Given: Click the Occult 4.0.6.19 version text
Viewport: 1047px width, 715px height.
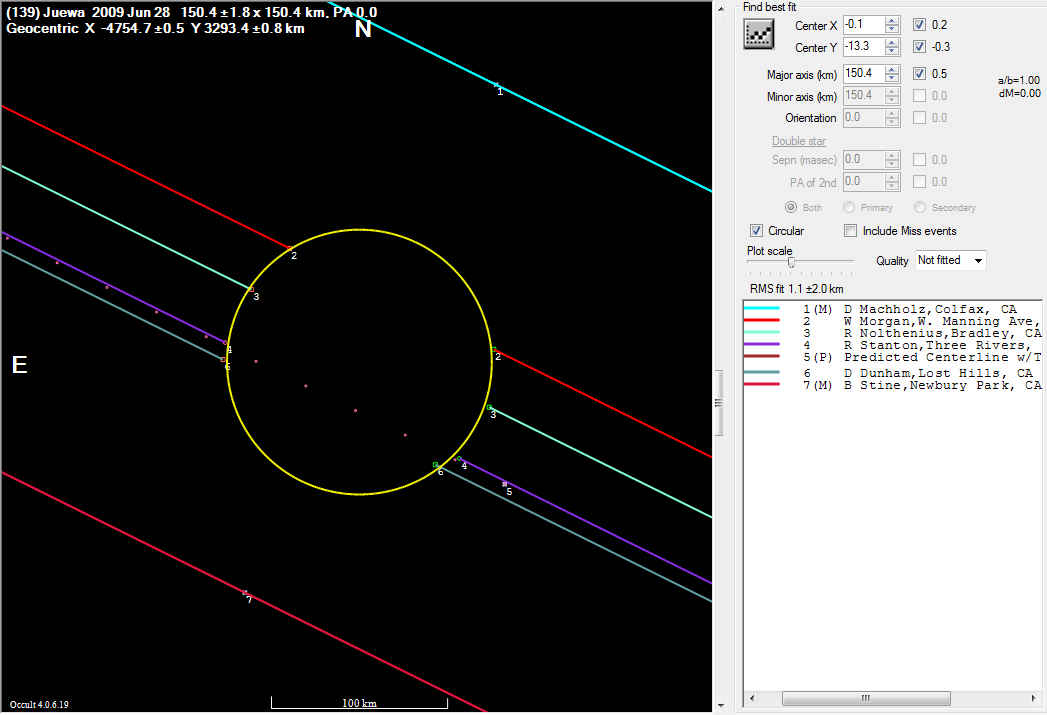Looking at the screenshot, I should tap(39, 704).
